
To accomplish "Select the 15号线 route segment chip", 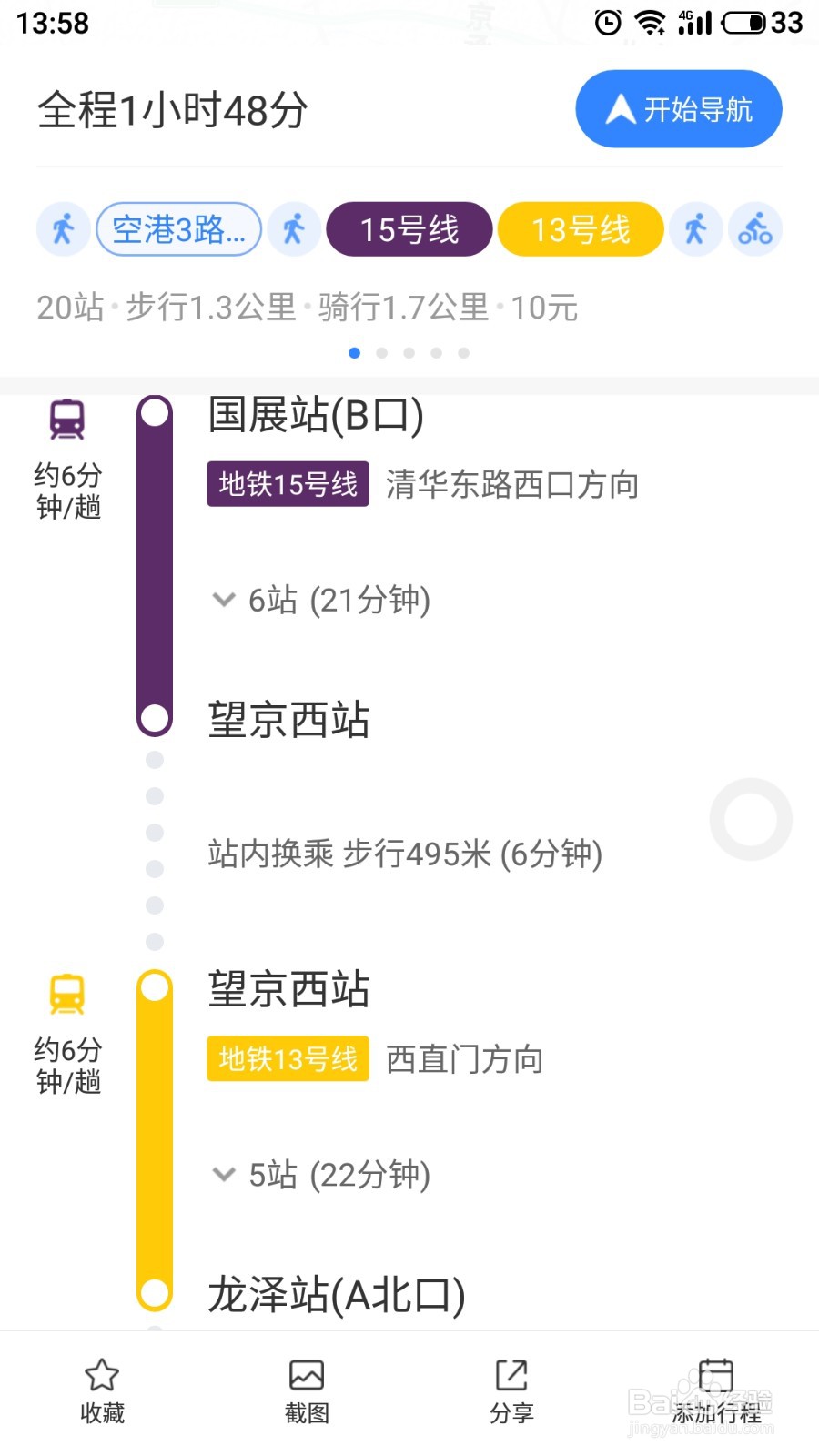I will (409, 229).
